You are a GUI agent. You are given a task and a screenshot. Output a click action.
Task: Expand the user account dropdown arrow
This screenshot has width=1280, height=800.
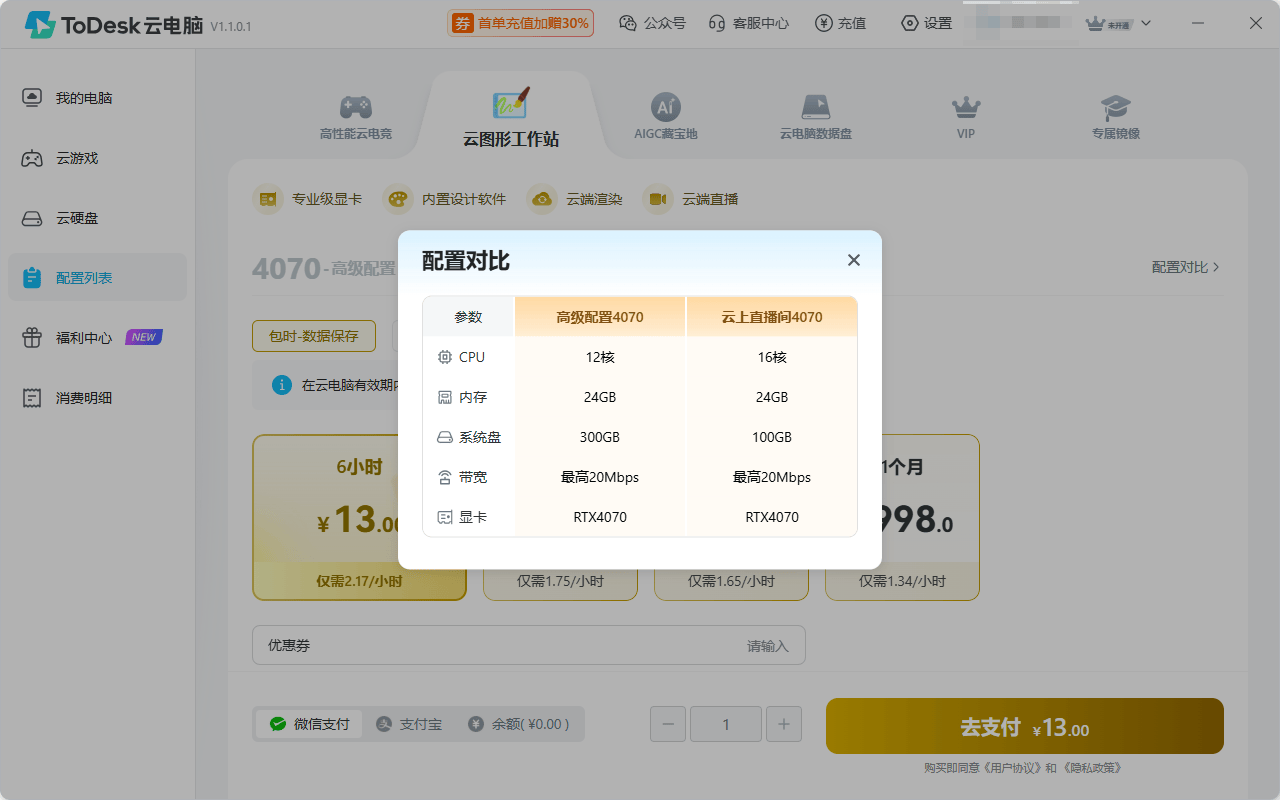click(1146, 23)
